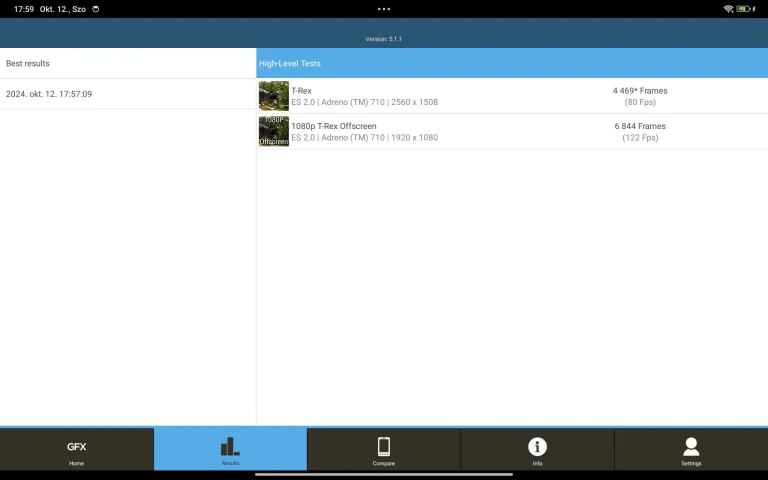768x480 pixels.
Task: Open the 6 844 Frames offscreen score
Action: (640, 127)
